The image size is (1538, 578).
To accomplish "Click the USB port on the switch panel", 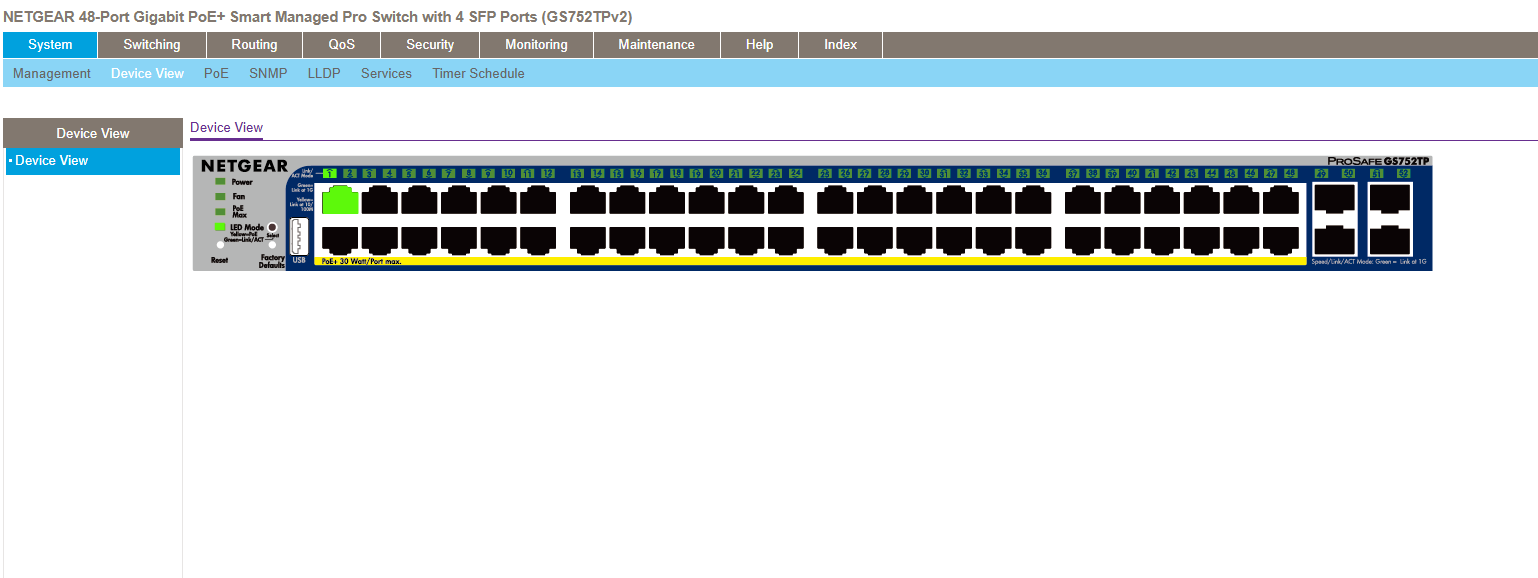I will [298, 239].
